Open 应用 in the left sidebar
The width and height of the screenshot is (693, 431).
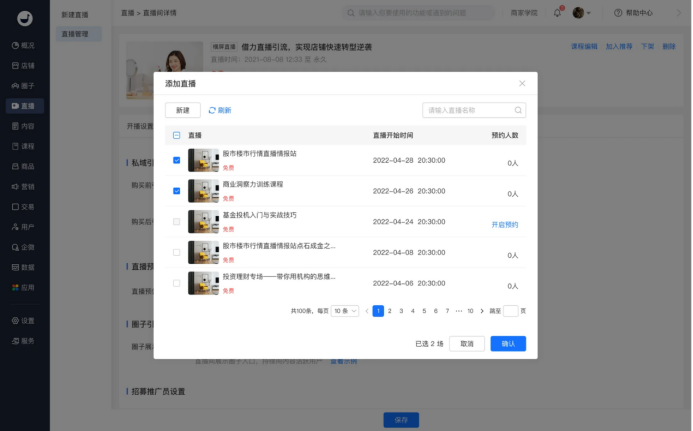tap(25, 287)
